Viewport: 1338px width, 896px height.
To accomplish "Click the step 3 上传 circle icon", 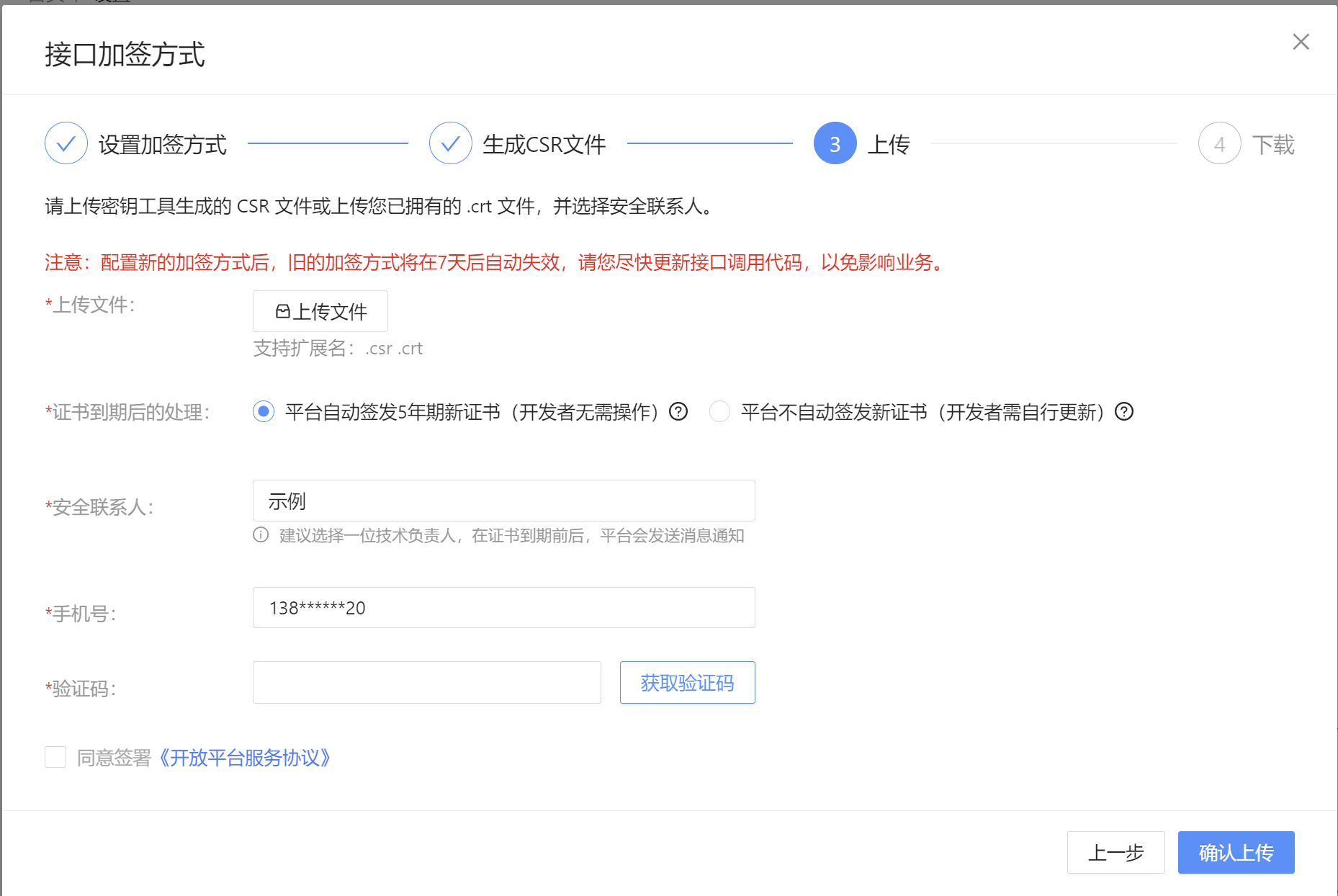I will (835, 143).
